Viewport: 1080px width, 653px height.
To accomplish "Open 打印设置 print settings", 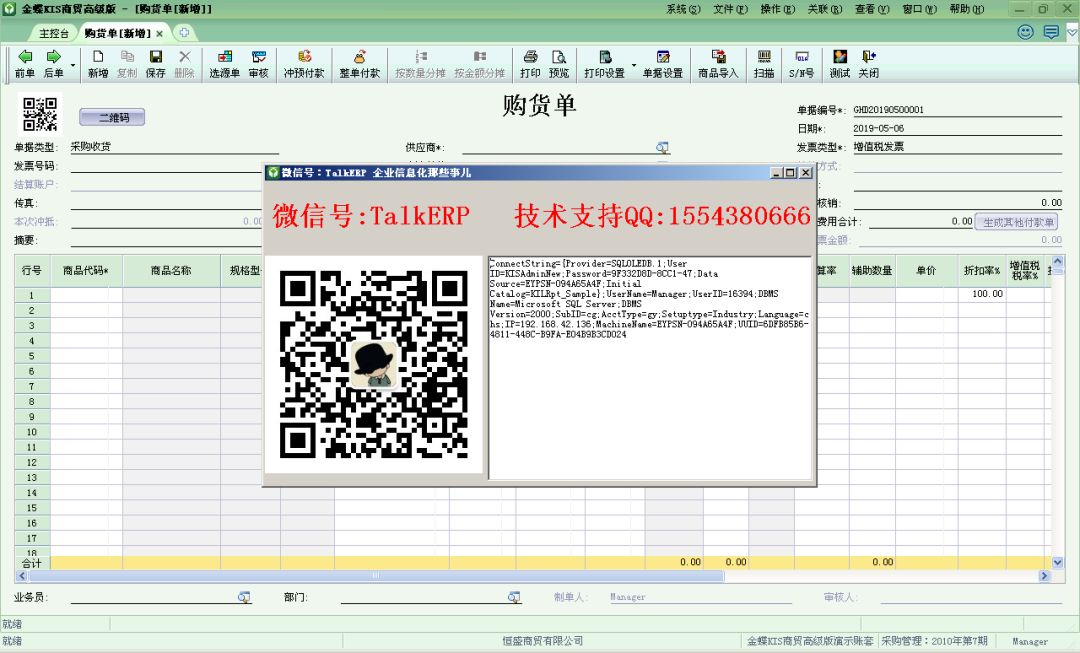I will pos(604,64).
